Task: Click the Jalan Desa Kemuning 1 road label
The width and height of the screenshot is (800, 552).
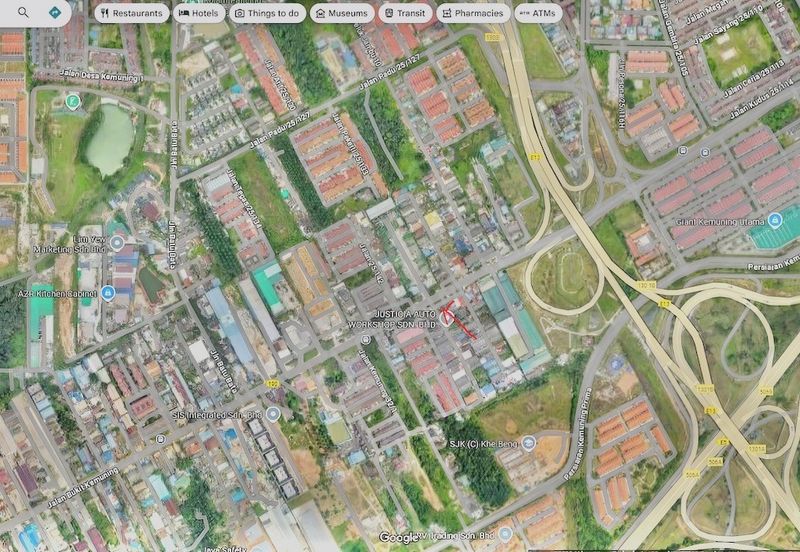Action: [101, 76]
